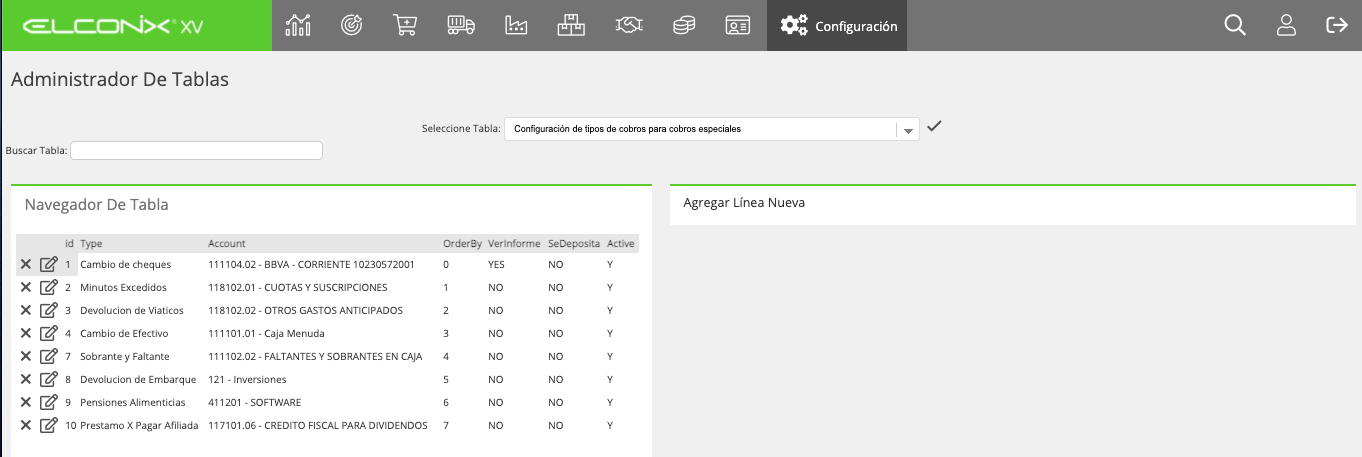1362x457 pixels.
Task: Select the Caja Menuda account cell
Action: pyautogui.click(x=266, y=333)
